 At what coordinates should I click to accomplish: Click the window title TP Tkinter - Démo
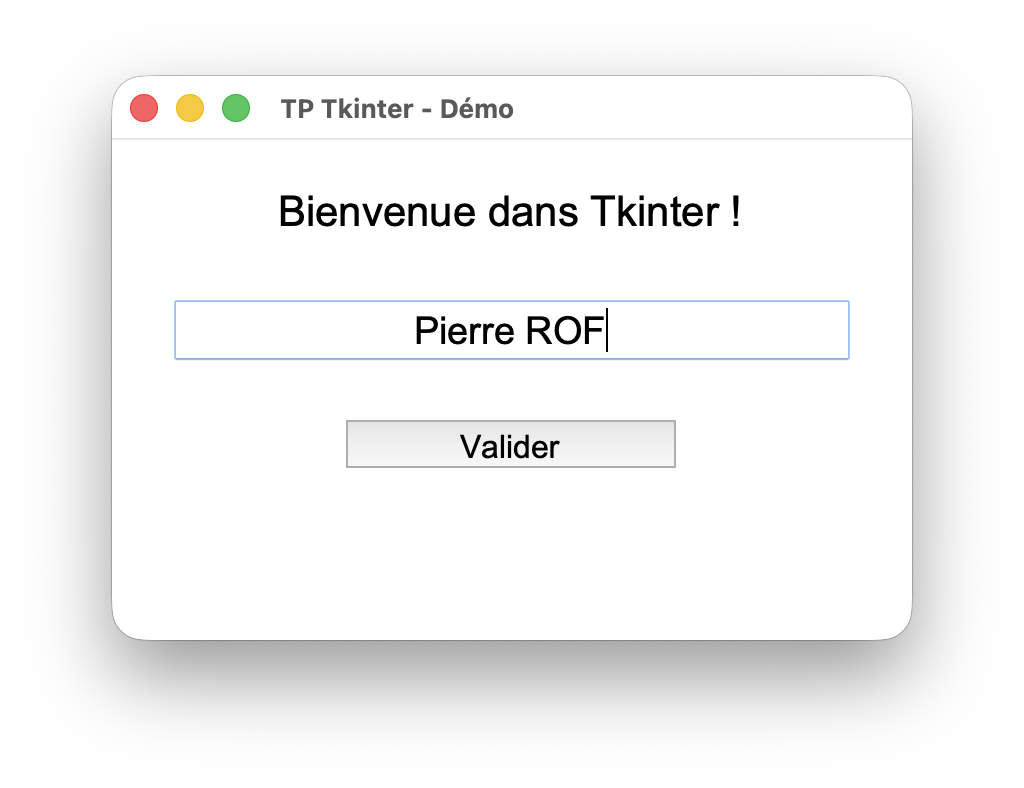(397, 109)
